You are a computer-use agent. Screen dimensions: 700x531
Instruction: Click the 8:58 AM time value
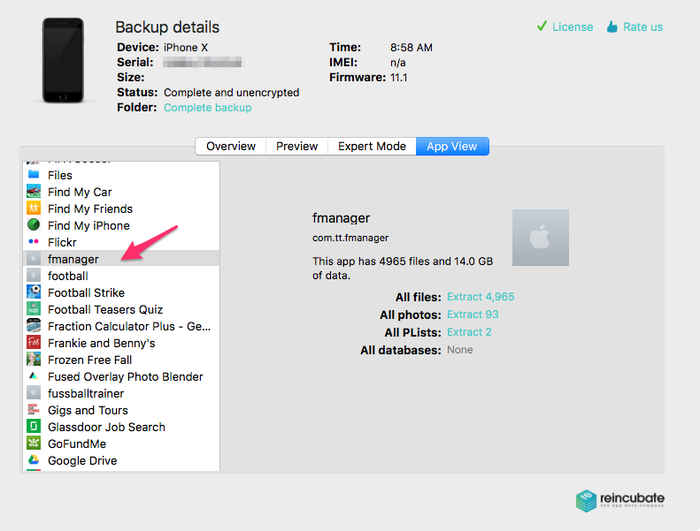tap(411, 47)
